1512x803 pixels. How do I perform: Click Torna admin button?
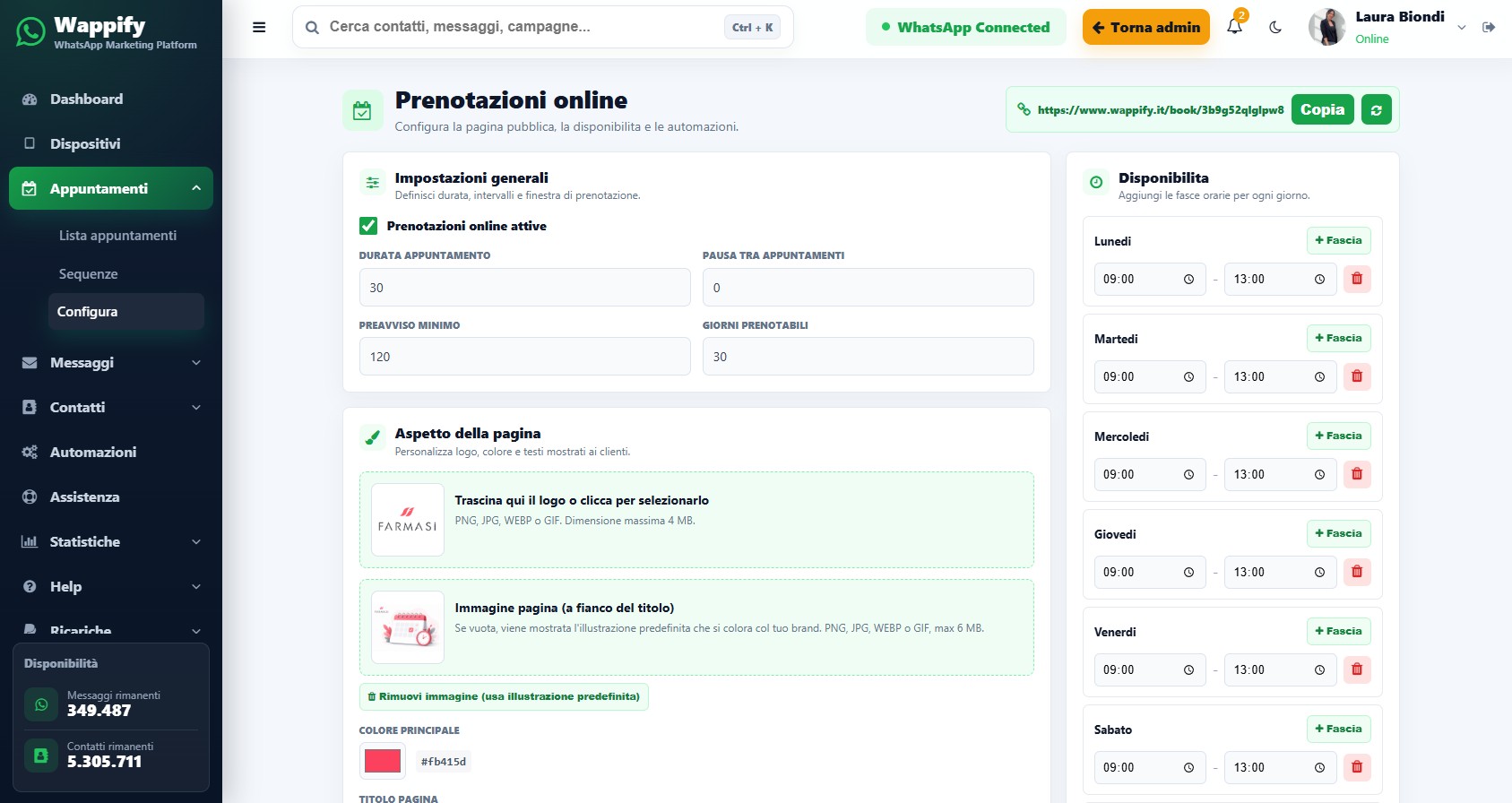point(1146,27)
